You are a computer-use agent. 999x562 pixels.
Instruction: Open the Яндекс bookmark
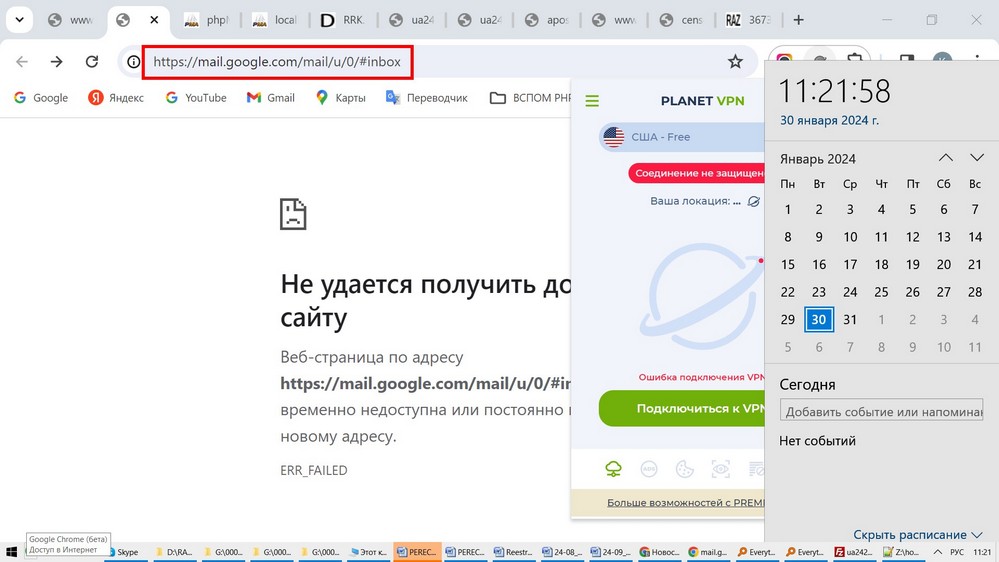(x=117, y=97)
